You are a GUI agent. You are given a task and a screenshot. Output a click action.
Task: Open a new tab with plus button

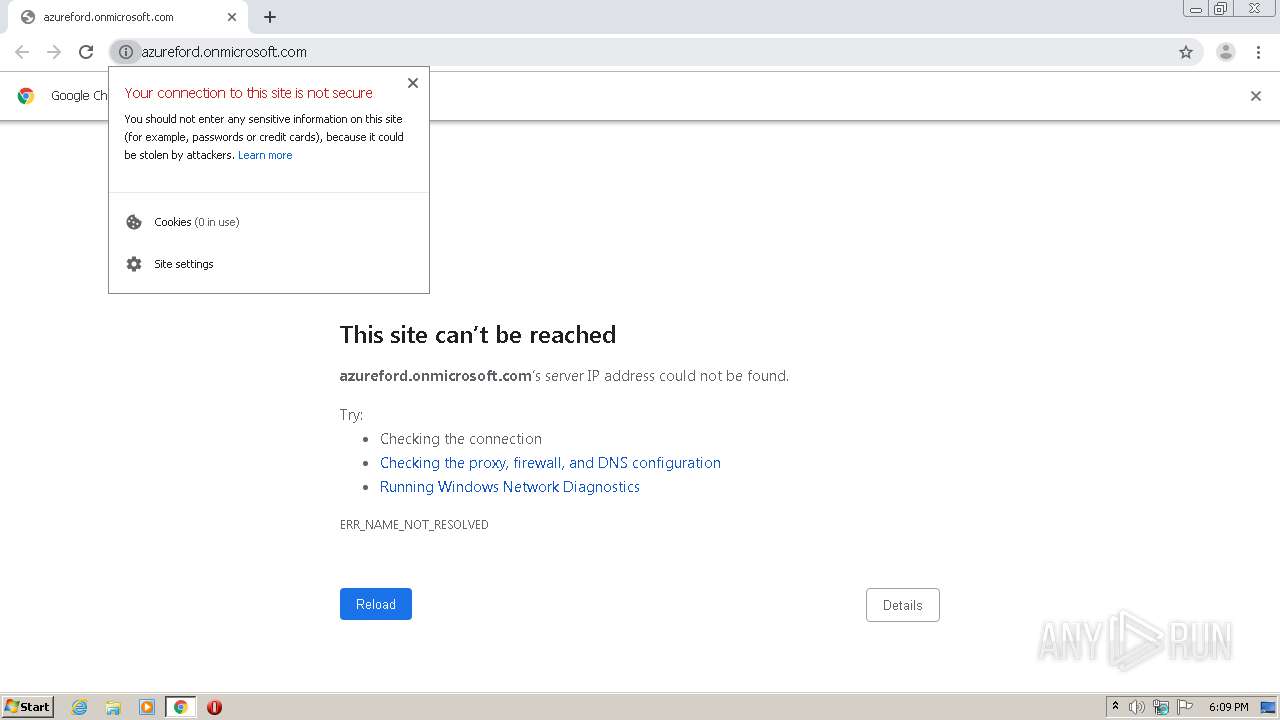[270, 17]
